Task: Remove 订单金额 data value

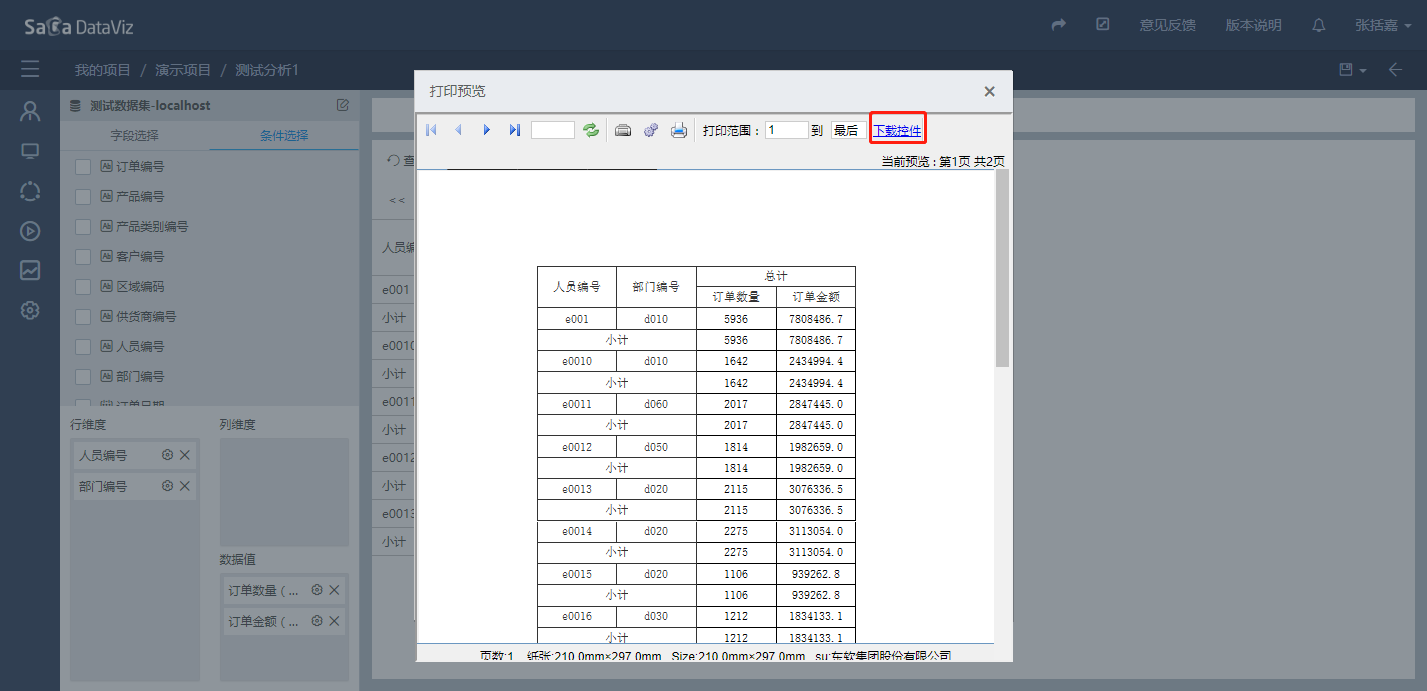Action: [x=335, y=621]
